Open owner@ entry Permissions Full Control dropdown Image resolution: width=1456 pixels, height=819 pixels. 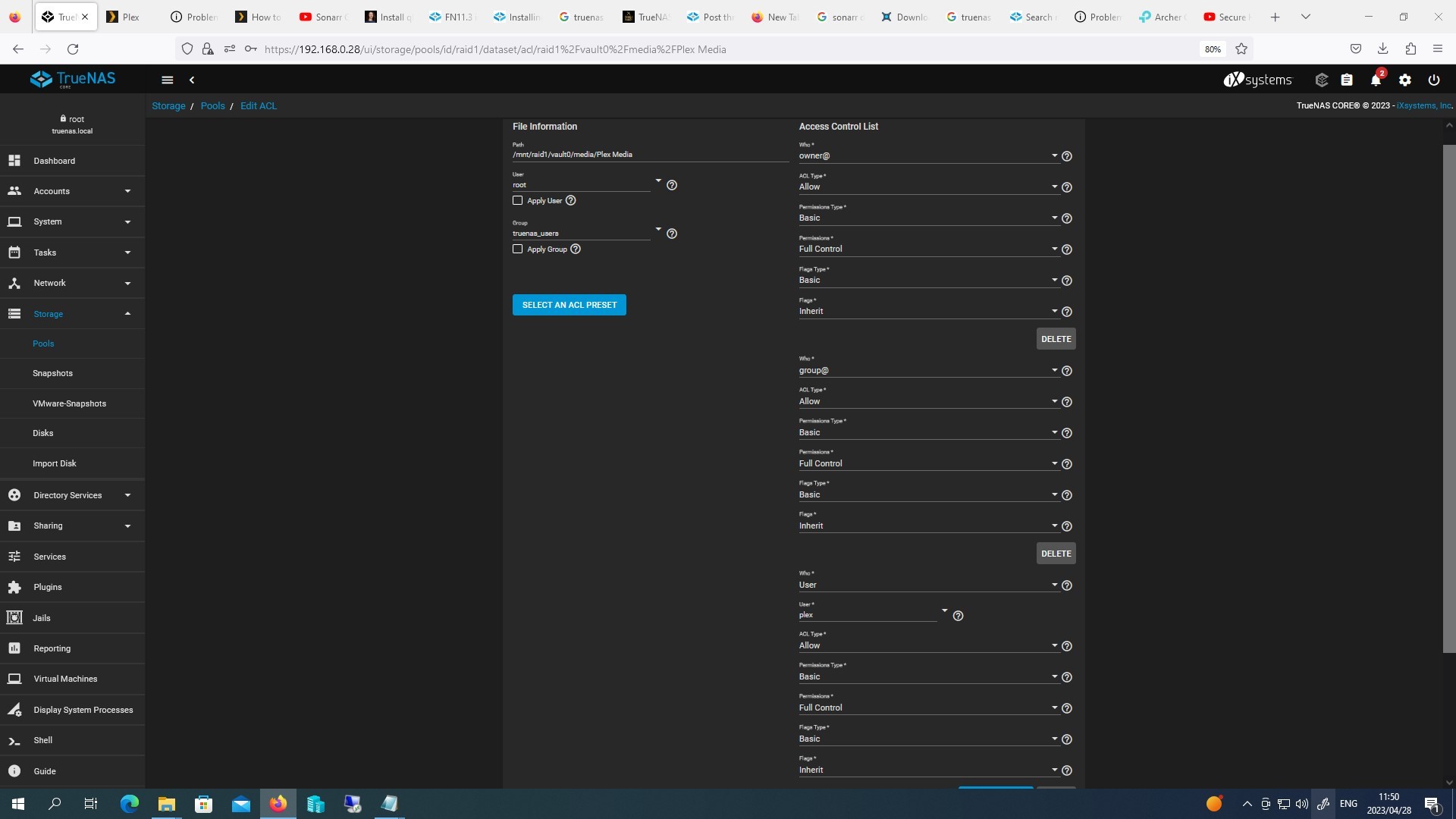[x=928, y=249]
